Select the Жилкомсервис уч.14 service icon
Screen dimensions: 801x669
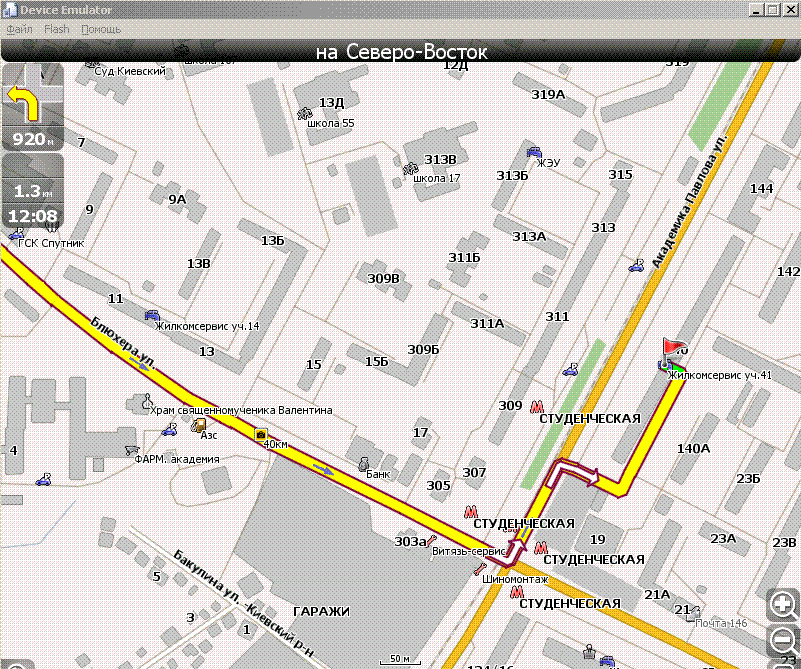[152, 315]
